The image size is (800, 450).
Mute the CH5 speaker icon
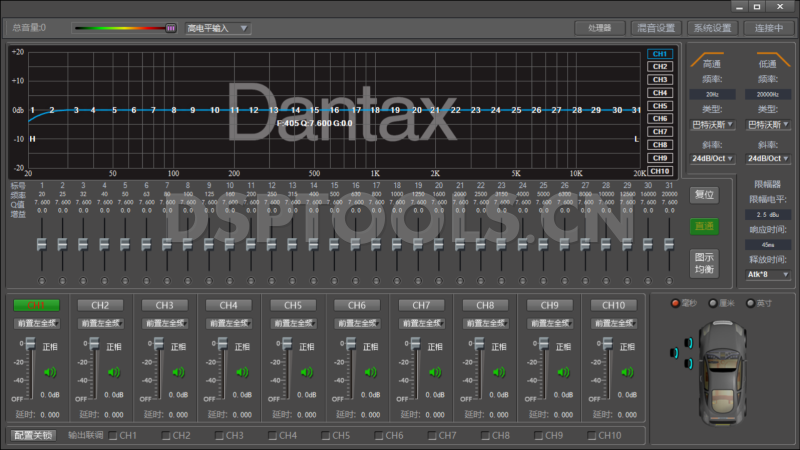307,372
